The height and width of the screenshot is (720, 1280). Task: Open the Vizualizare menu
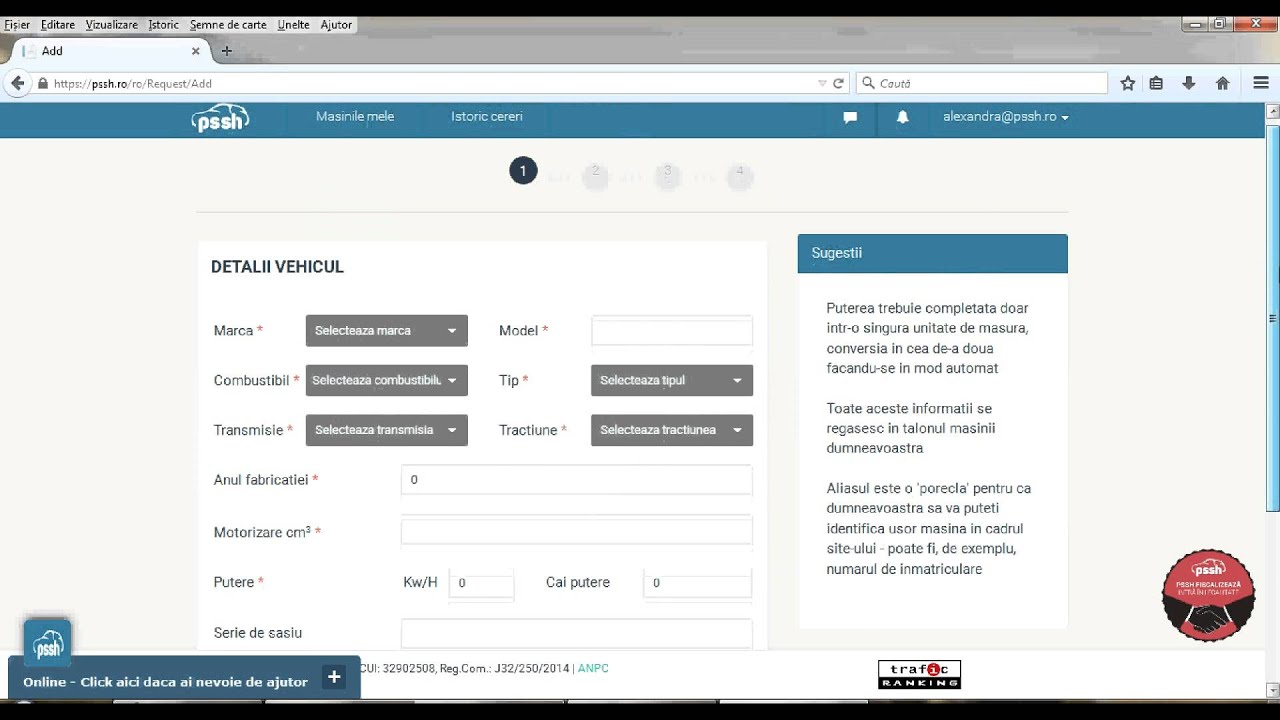112,25
